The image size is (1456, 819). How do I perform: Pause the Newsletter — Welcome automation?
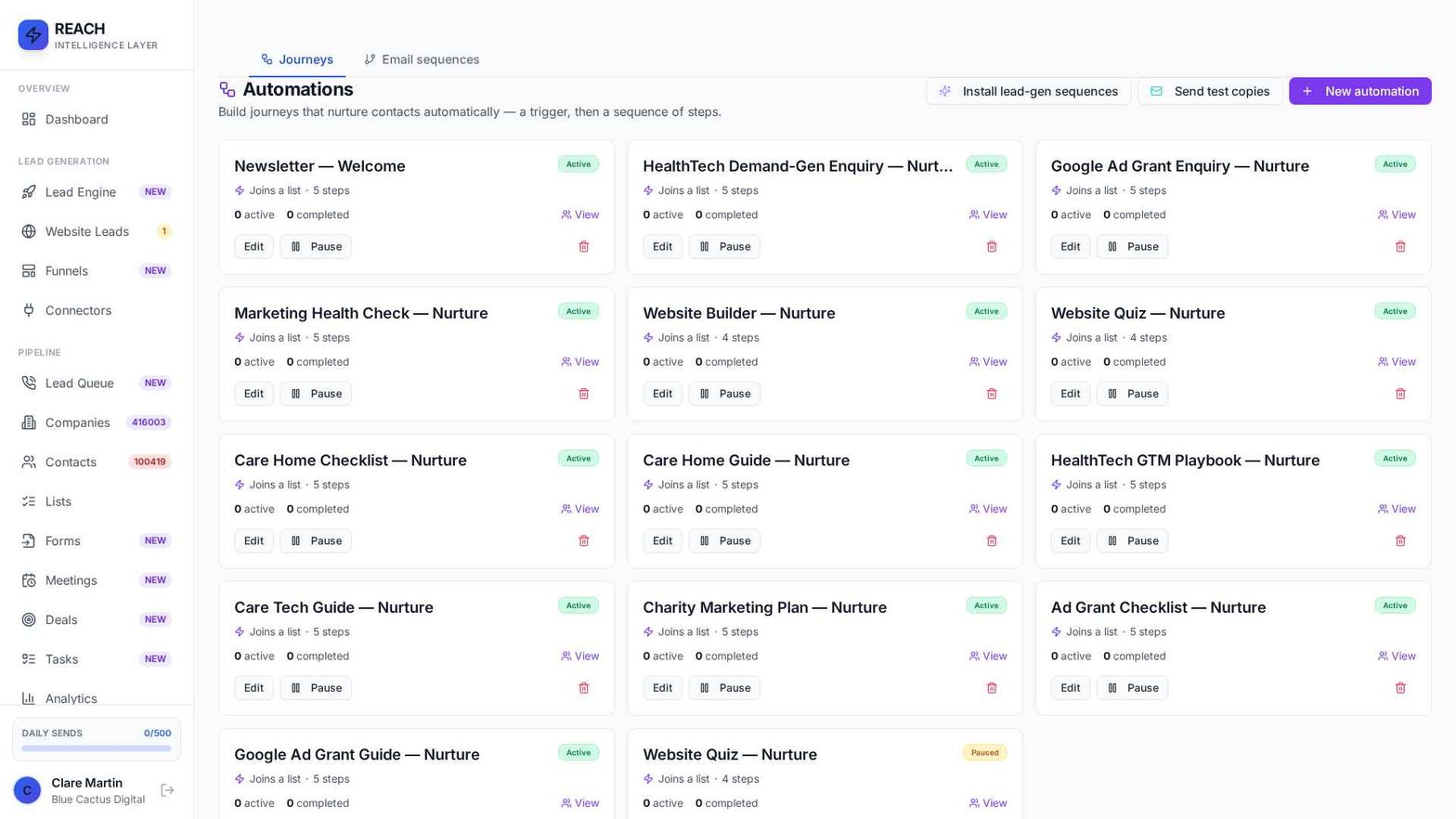(316, 247)
